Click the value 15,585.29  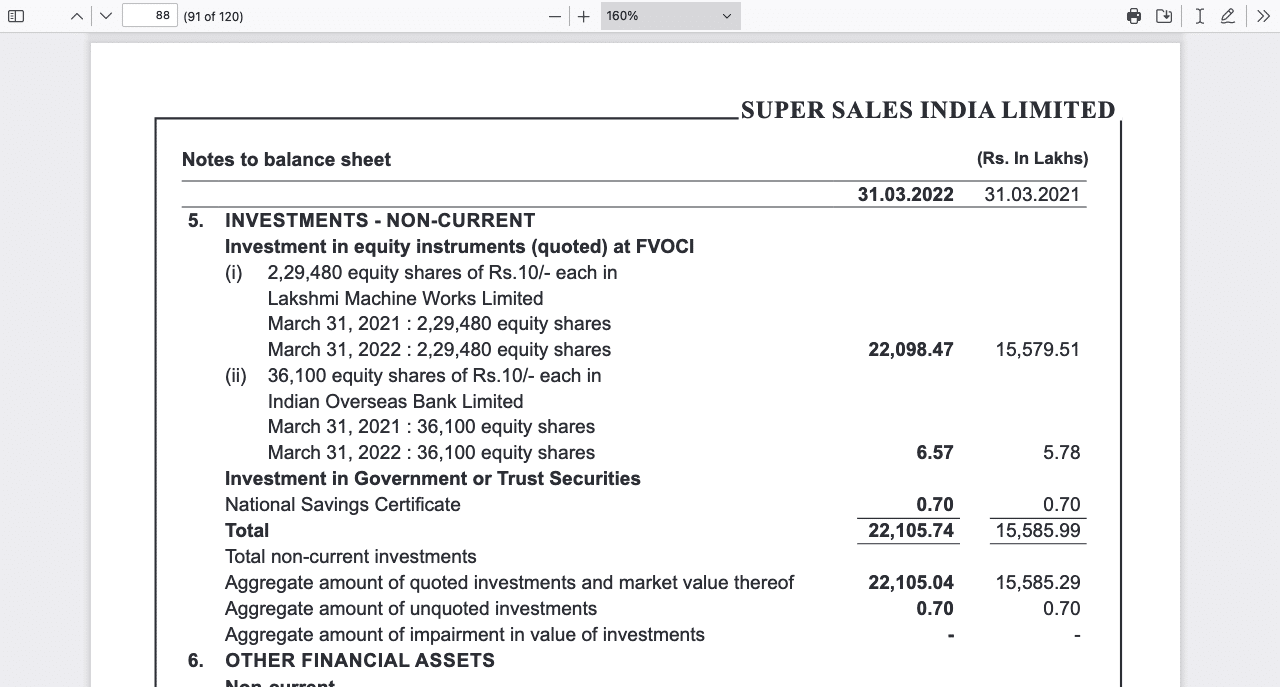click(x=1038, y=583)
